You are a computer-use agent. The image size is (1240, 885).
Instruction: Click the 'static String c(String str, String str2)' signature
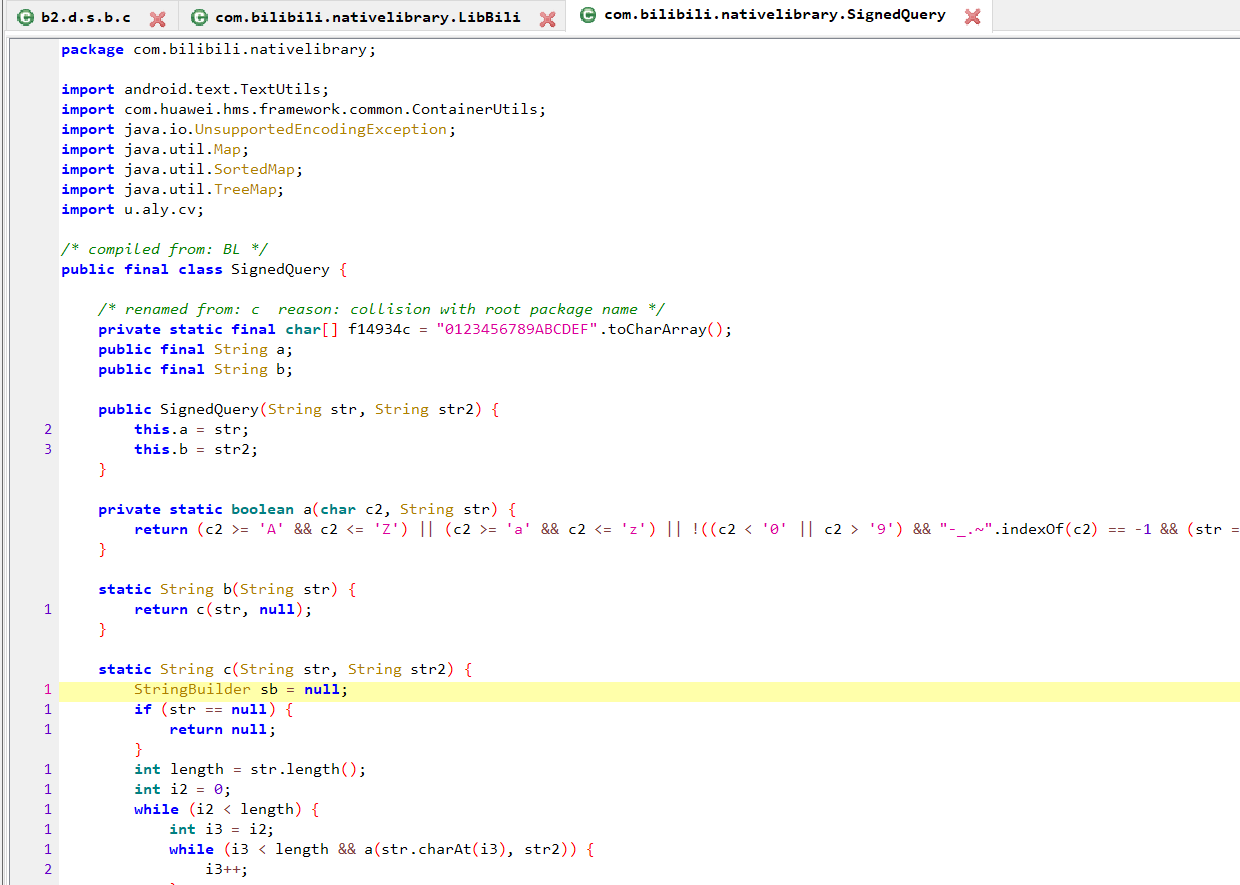(x=285, y=669)
